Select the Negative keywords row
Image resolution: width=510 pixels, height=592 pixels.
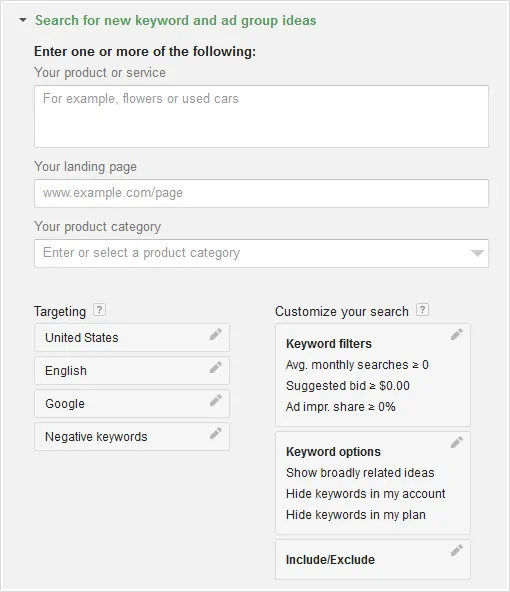tap(132, 436)
